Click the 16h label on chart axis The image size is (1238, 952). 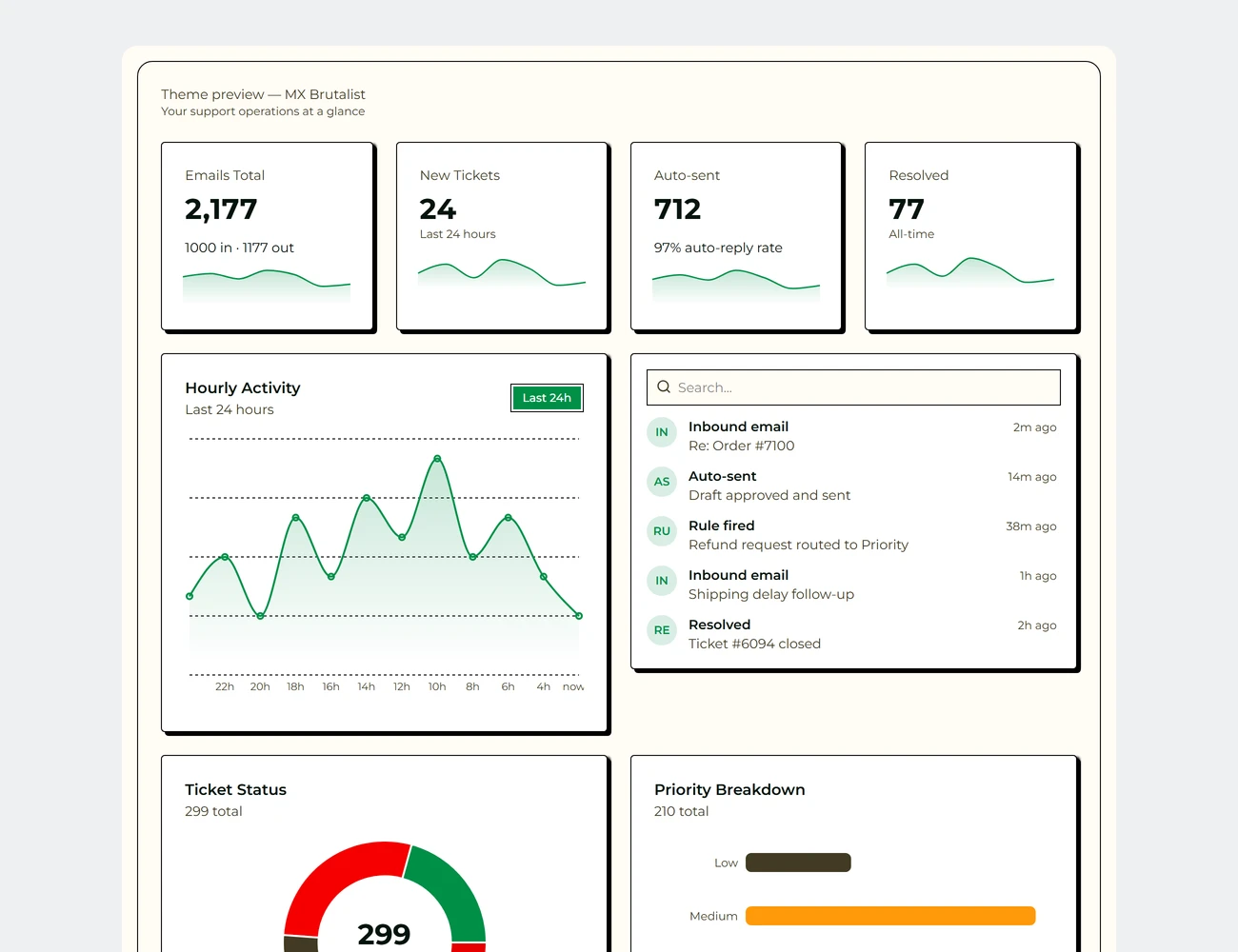pyautogui.click(x=330, y=686)
